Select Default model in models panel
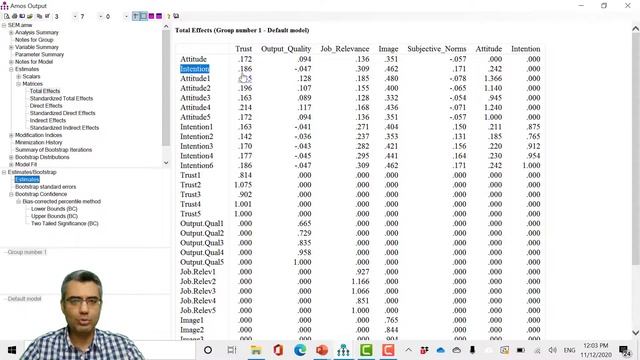 click(x=24, y=299)
